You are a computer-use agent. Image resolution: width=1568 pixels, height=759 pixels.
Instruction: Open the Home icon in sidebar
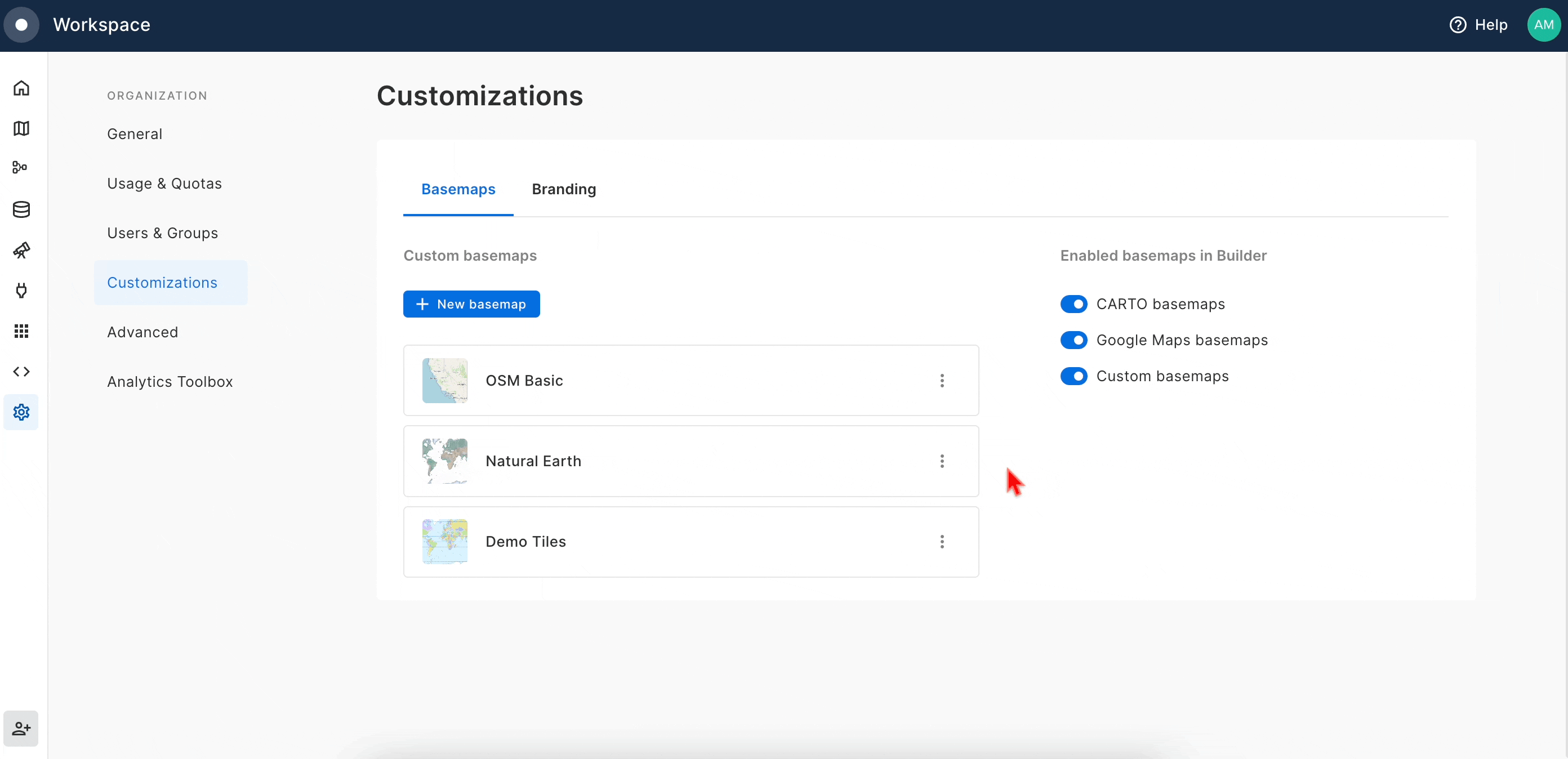click(21, 88)
